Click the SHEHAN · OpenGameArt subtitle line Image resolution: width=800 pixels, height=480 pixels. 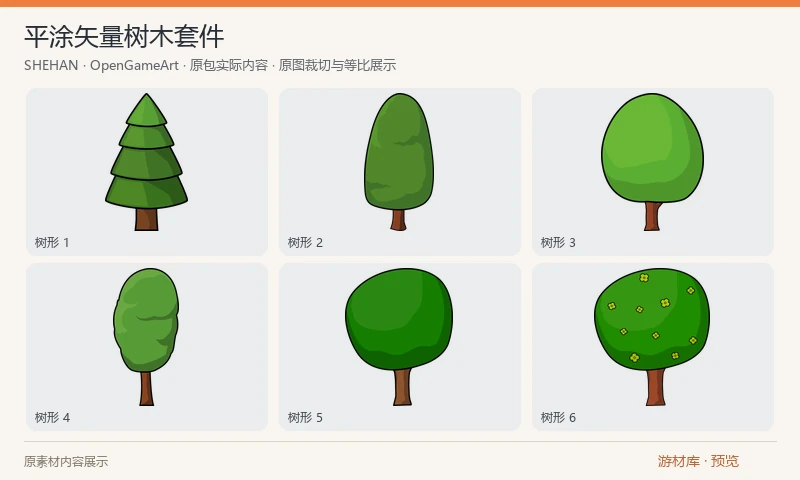coord(210,65)
